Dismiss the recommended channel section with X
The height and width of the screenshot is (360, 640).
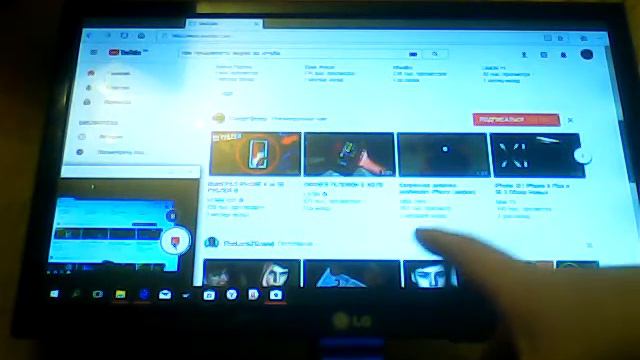(571, 120)
